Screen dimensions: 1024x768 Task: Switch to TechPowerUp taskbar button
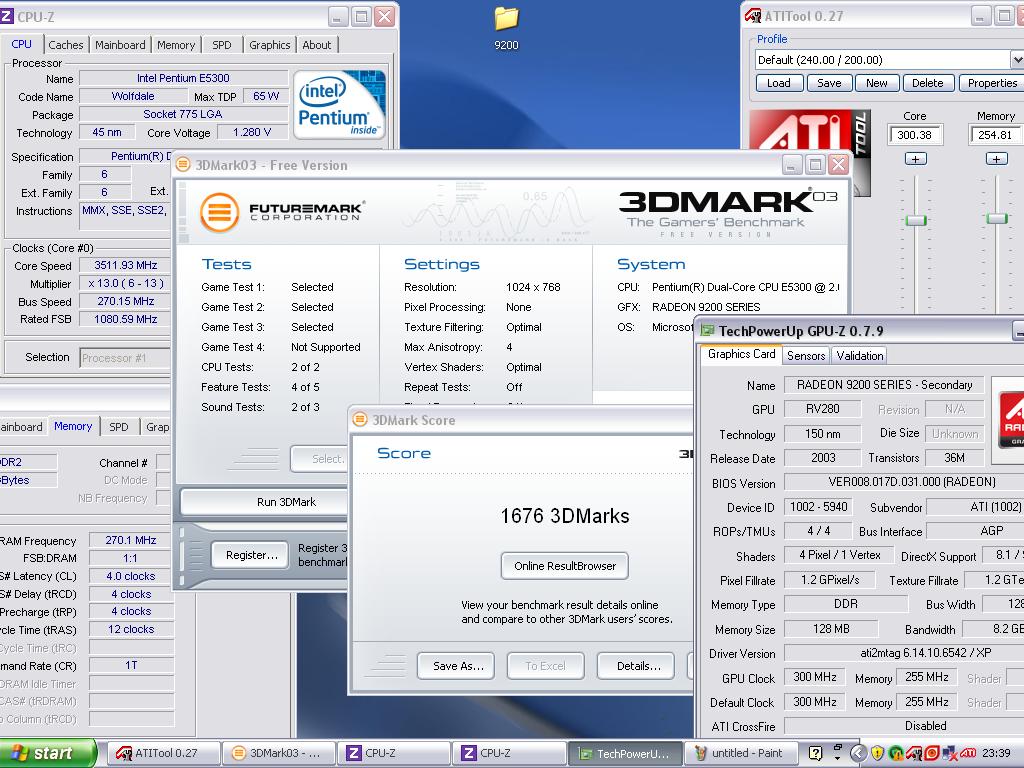click(x=625, y=754)
